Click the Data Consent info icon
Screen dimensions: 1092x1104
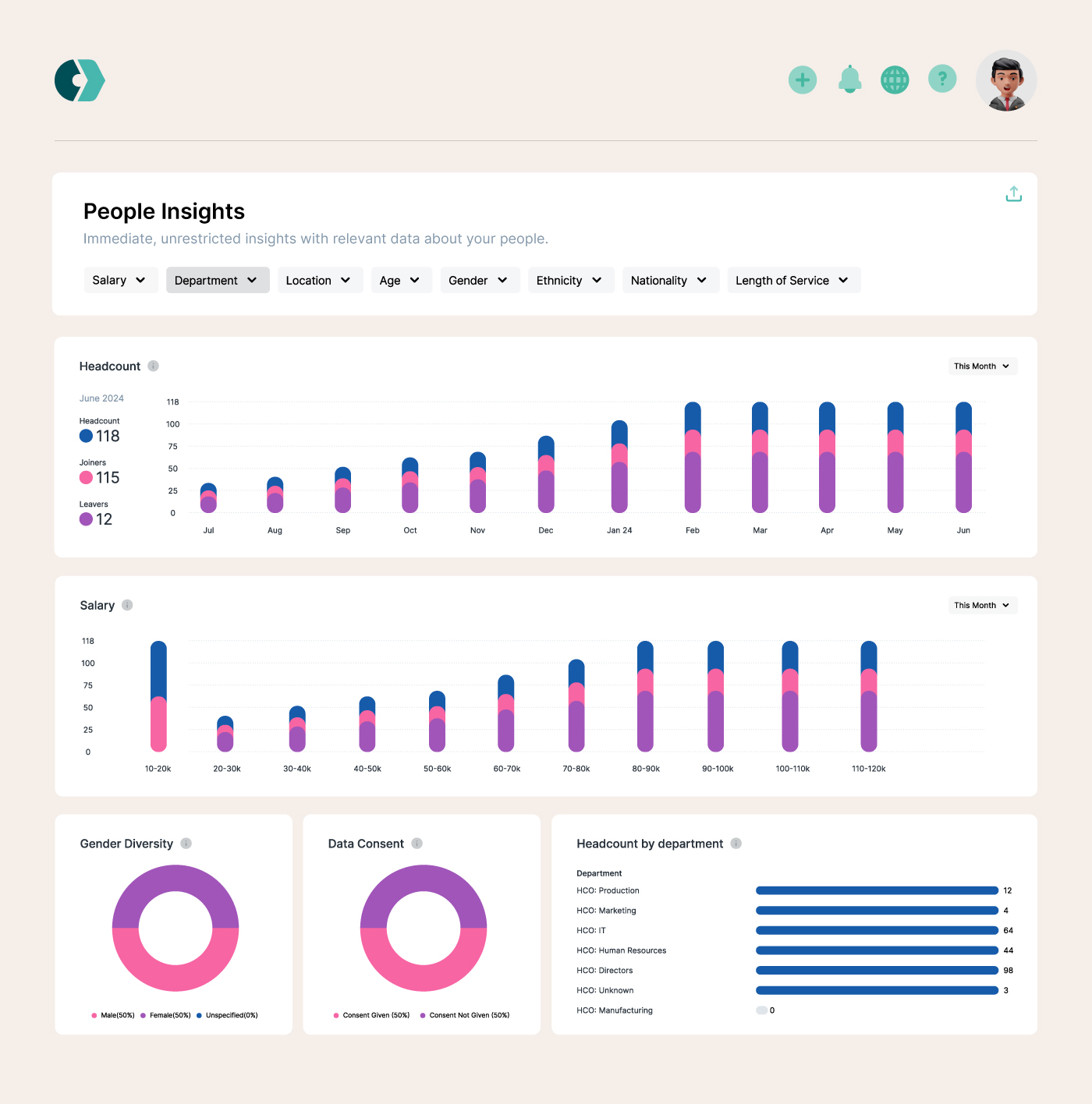pos(417,844)
